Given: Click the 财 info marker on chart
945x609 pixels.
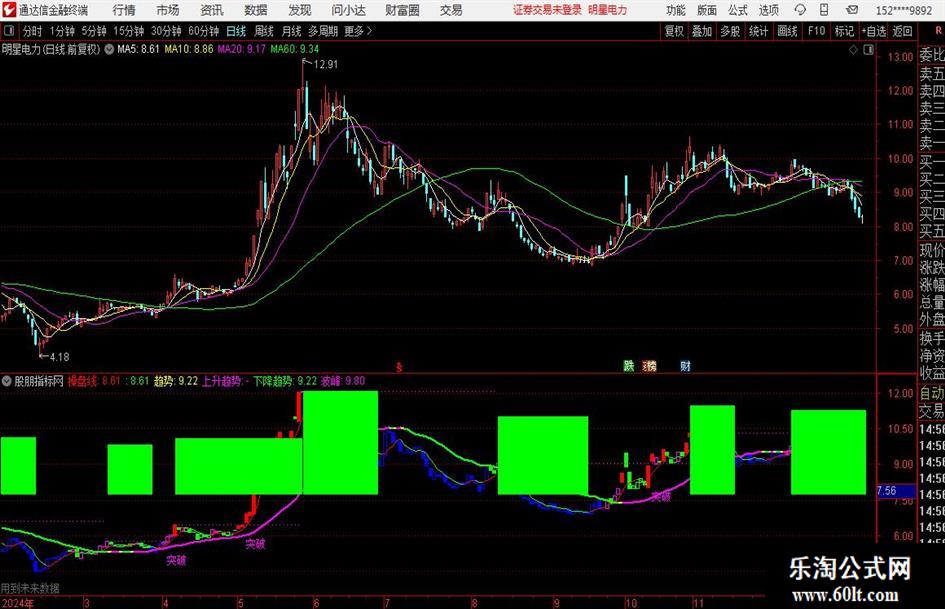Looking at the screenshot, I should click(685, 365).
